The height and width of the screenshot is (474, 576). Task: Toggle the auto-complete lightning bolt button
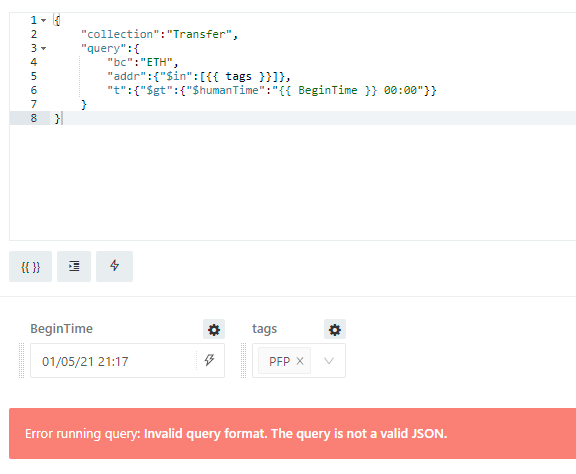coord(114,266)
